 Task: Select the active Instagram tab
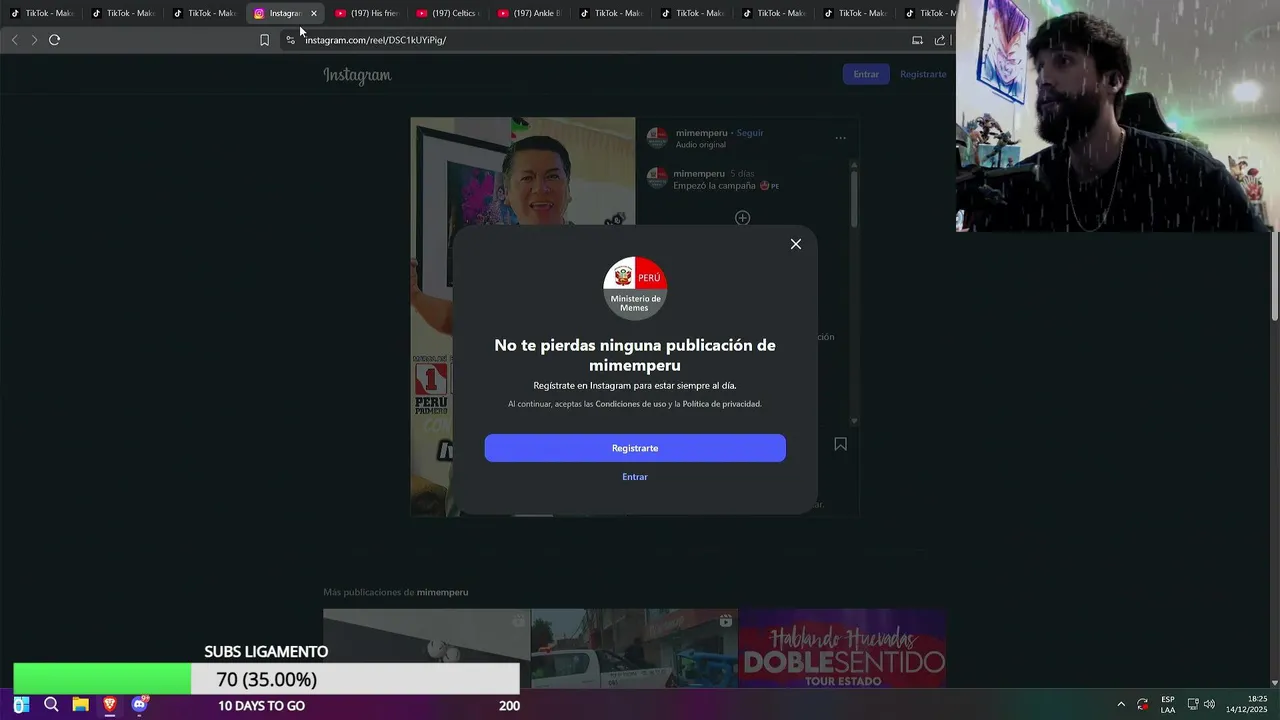click(x=285, y=13)
